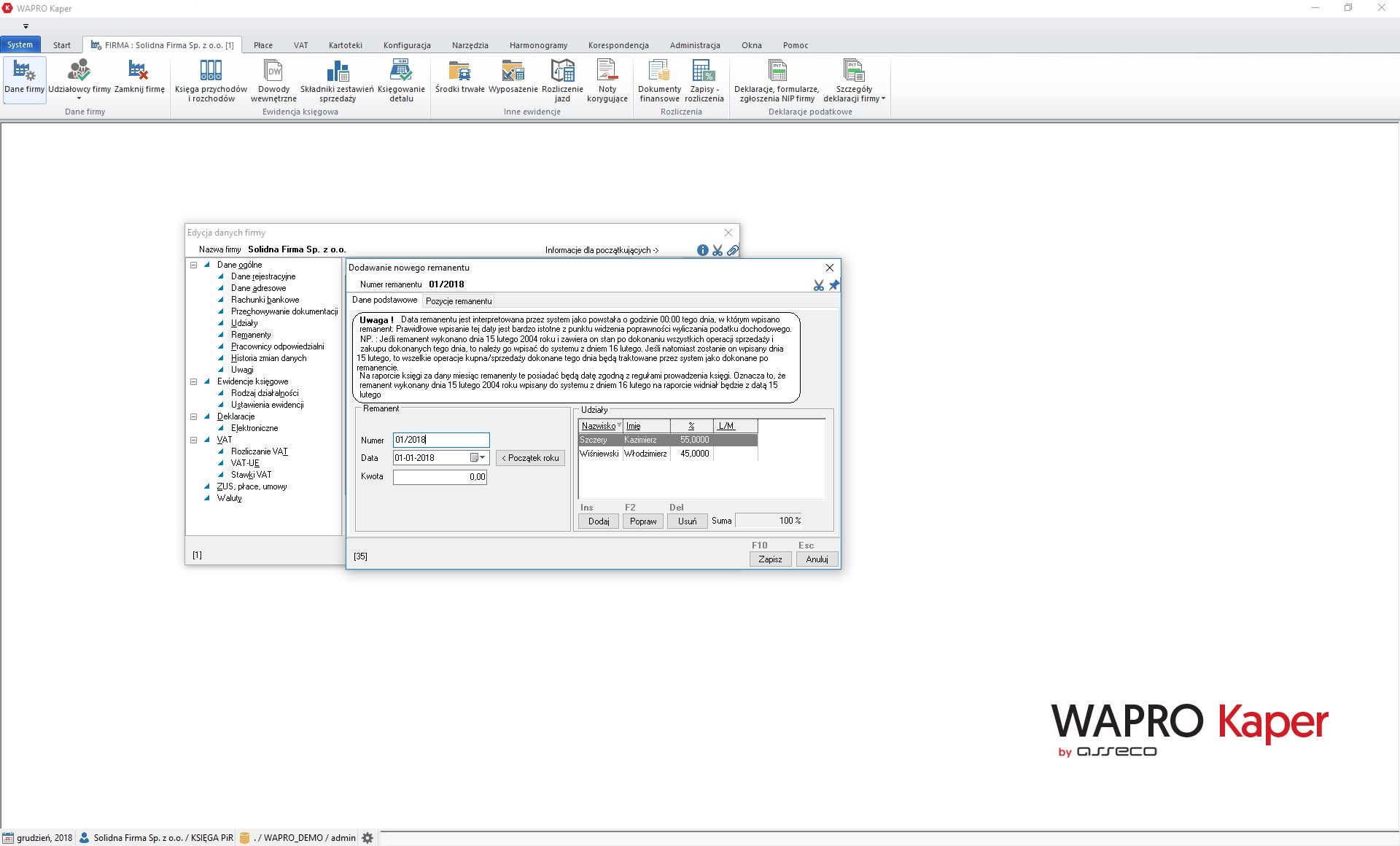Select Remanenty tree item

tap(251, 335)
